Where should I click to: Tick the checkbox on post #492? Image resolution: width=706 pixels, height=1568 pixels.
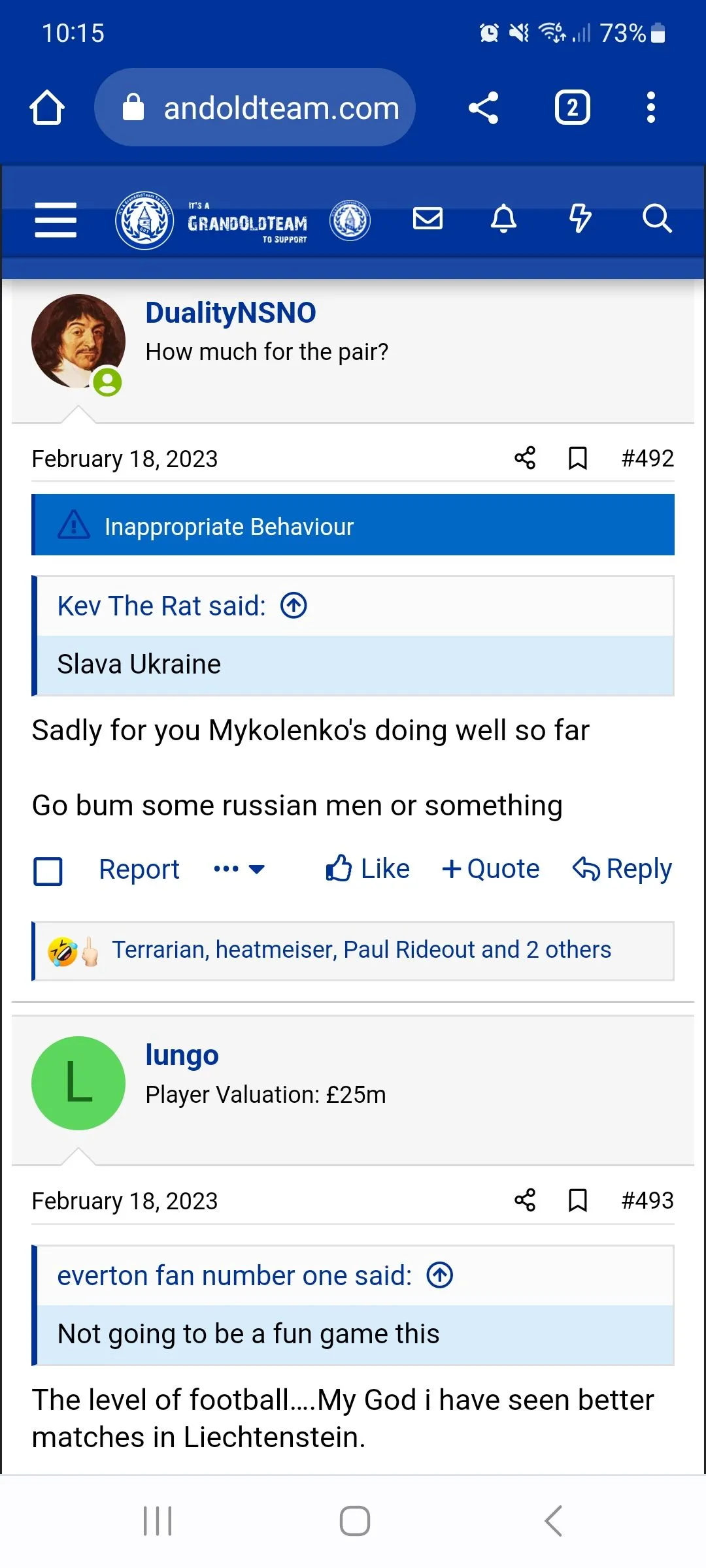(48, 871)
